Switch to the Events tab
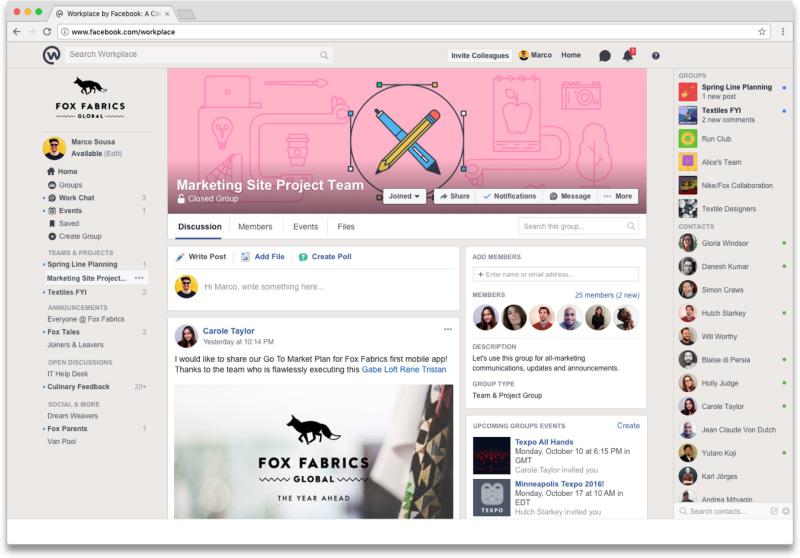The height and width of the screenshot is (558, 800). click(305, 226)
